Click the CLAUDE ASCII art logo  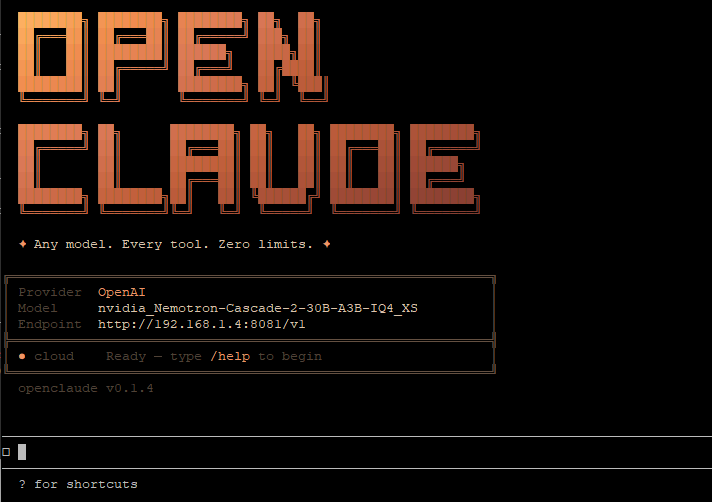click(249, 169)
